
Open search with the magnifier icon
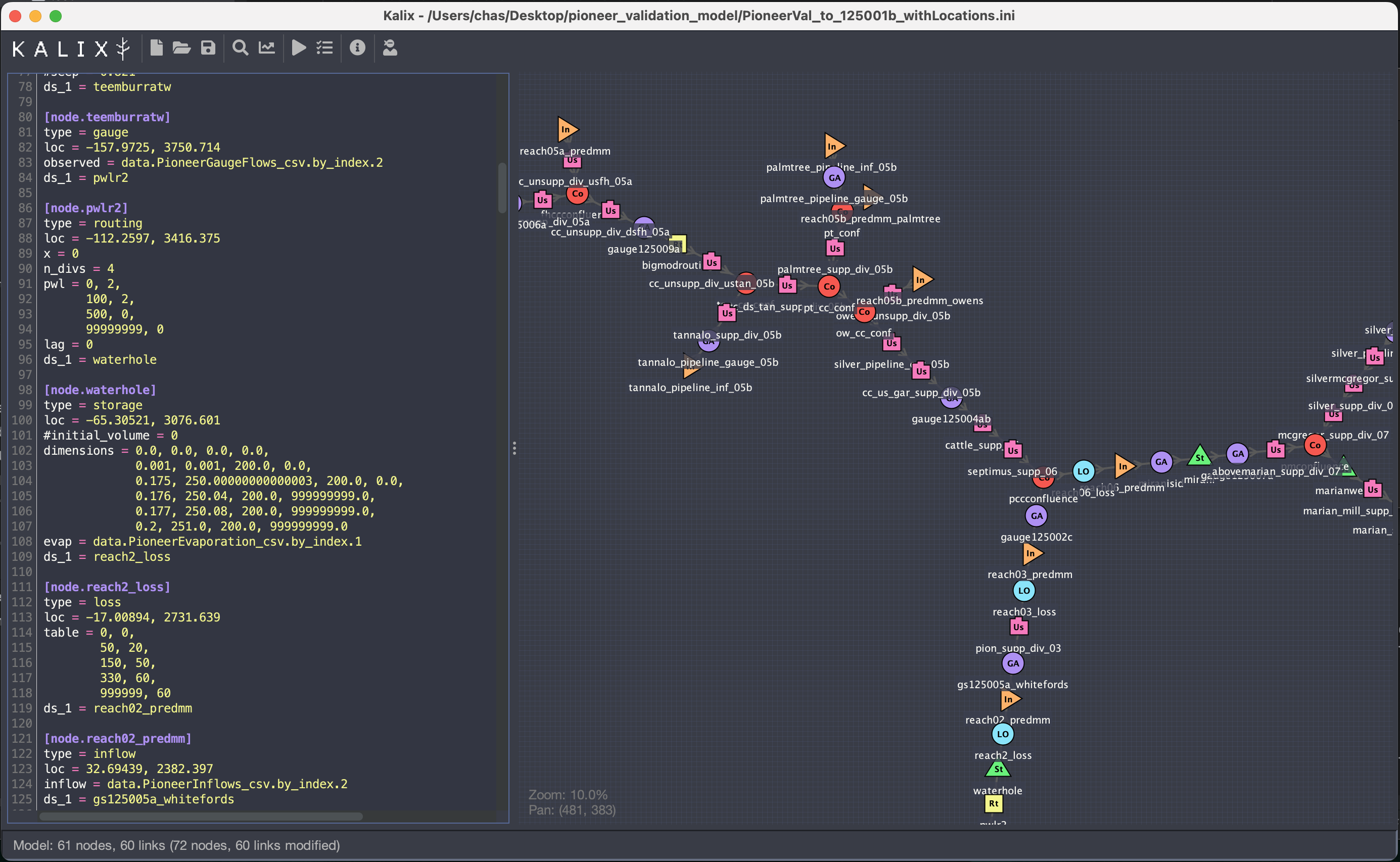(x=241, y=47)
